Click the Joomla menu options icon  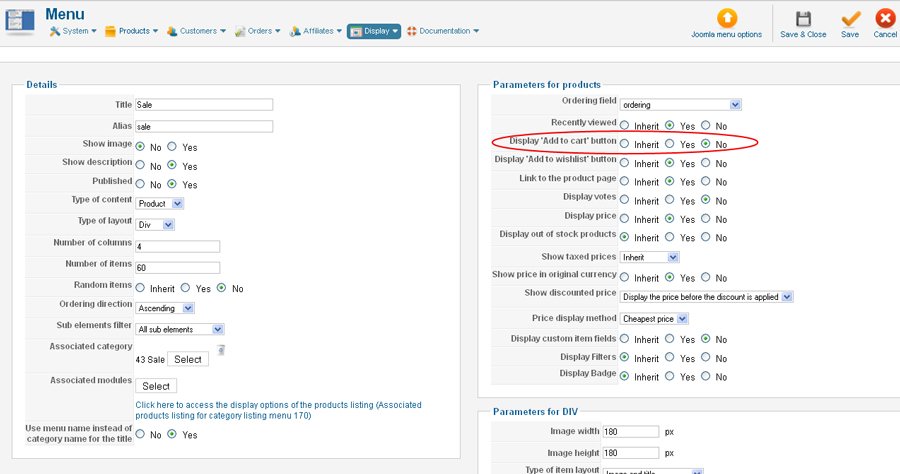pos(726,18)
